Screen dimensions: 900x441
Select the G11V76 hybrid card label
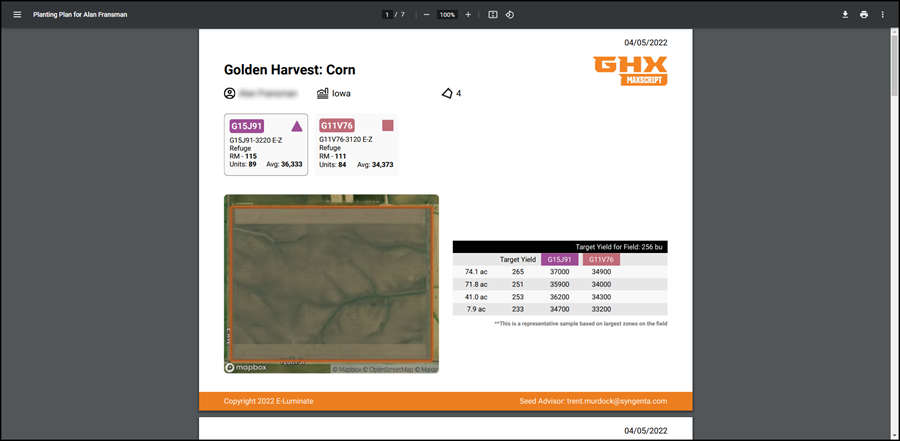[337, 126]
